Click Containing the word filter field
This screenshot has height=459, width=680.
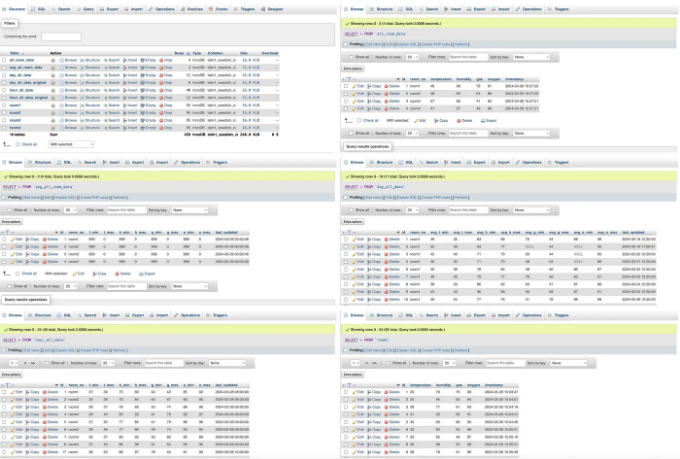pyautogui.click(x=61, y=37)
